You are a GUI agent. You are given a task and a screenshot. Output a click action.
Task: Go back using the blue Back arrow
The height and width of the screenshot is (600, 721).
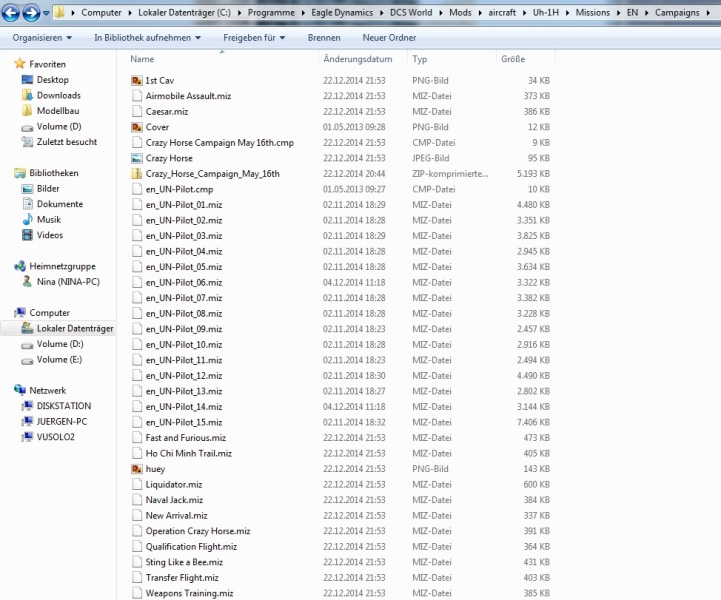tap(11, 12)
